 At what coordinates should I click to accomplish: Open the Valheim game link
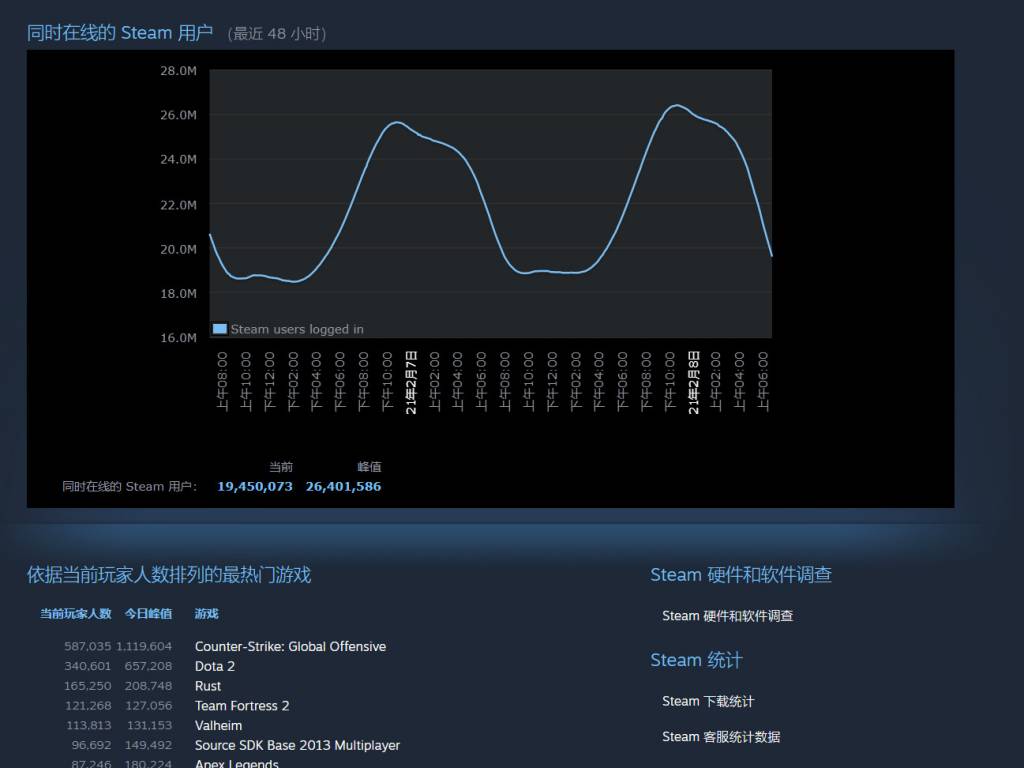click(x=218, y=726)
